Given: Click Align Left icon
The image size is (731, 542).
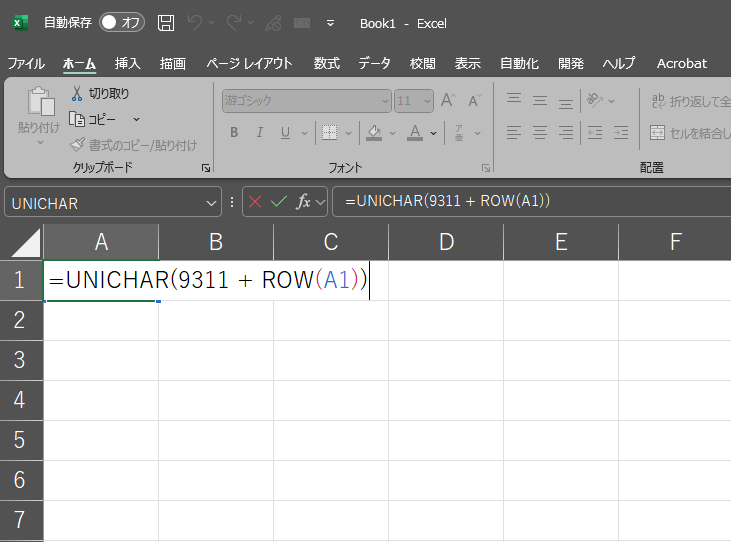Looking at the screenshot, I should pos(514,133).
